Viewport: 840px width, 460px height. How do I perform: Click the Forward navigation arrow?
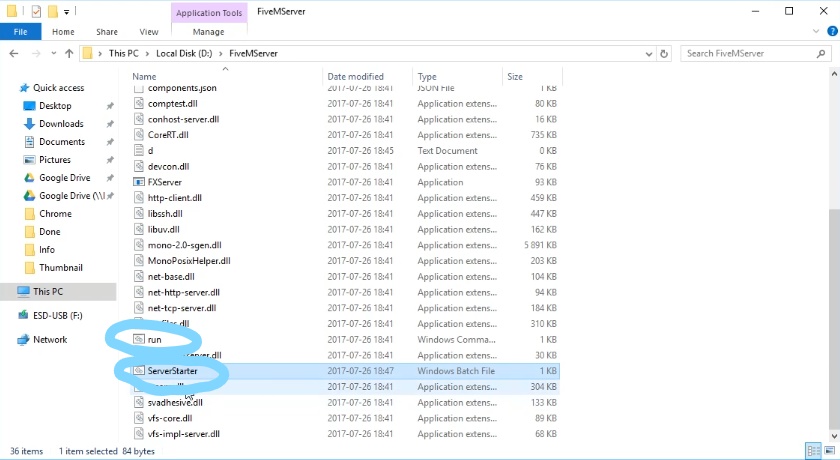pyautogui.click(x=36, y=53)
